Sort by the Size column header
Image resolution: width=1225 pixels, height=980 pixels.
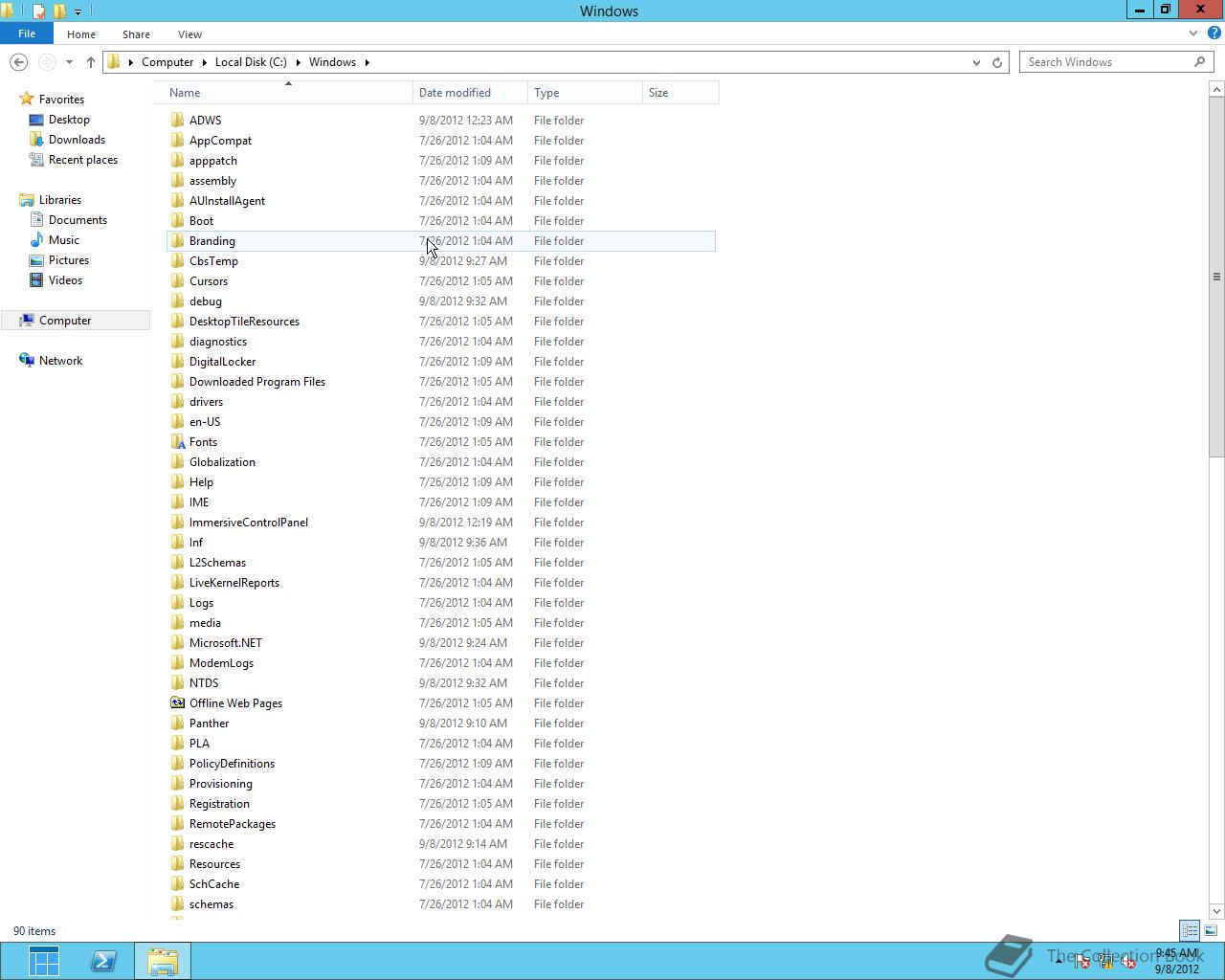(680, 93)
